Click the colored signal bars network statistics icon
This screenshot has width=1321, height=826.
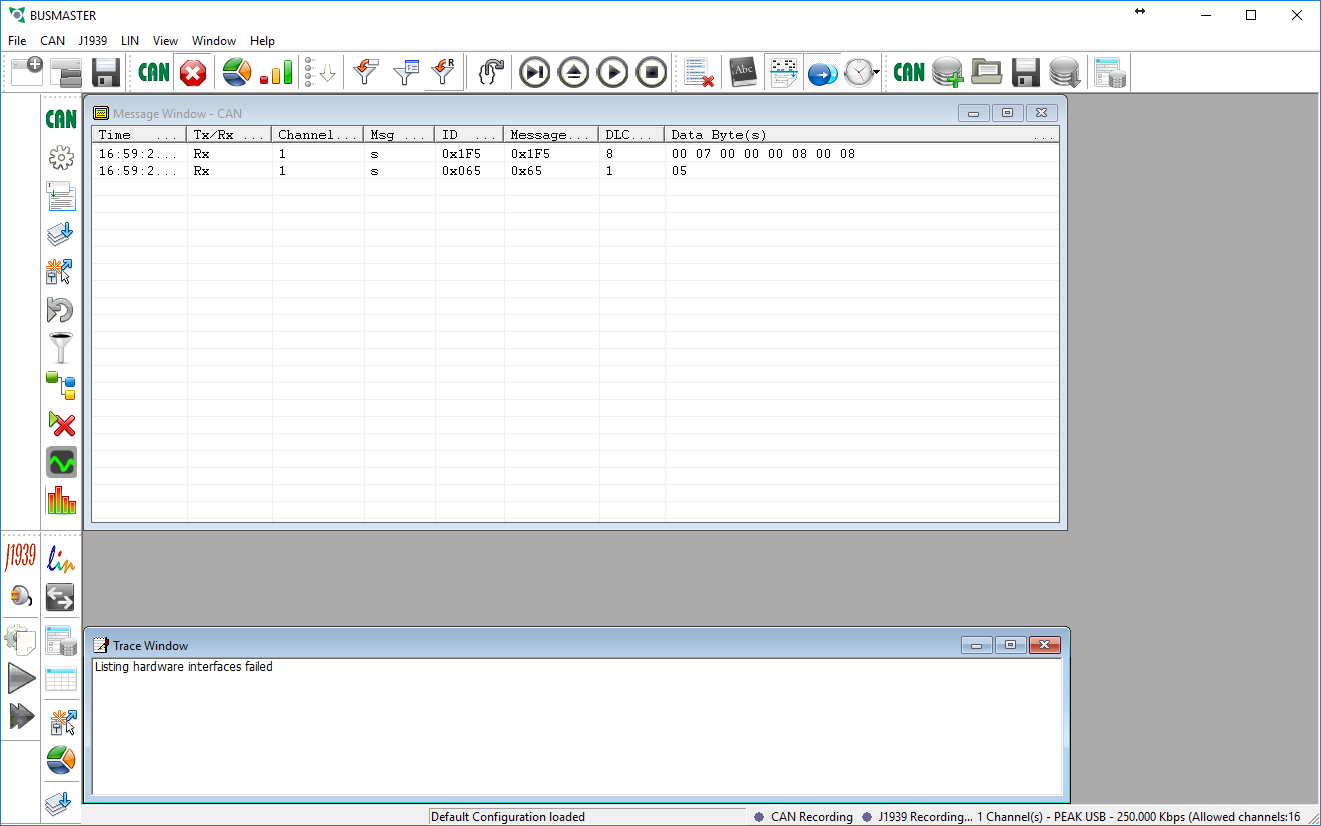(x=276, y=72)
